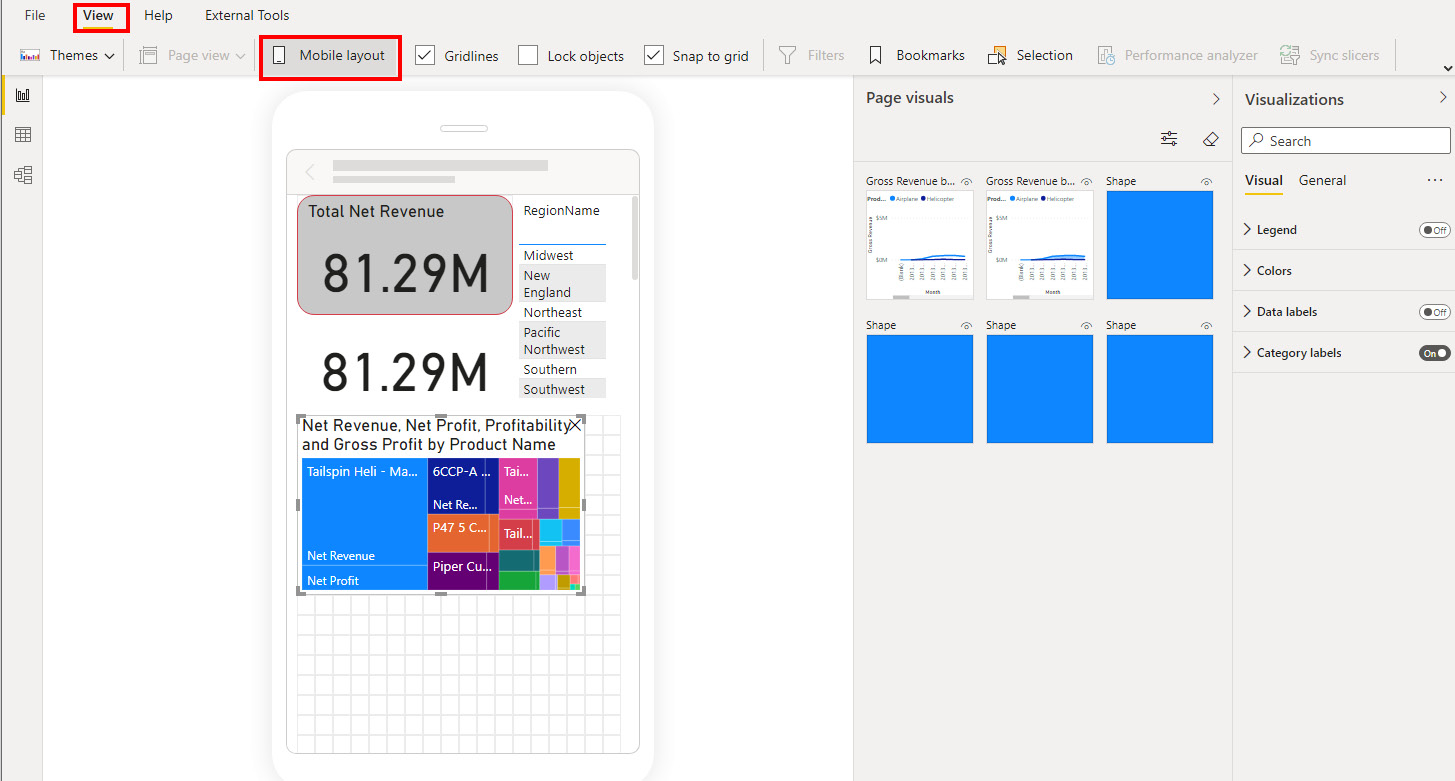Open the Bookmarks pane
Image resolution: width=1455 pixels, height=781 pixels.
pyautogui.click(x=916, y=56)
